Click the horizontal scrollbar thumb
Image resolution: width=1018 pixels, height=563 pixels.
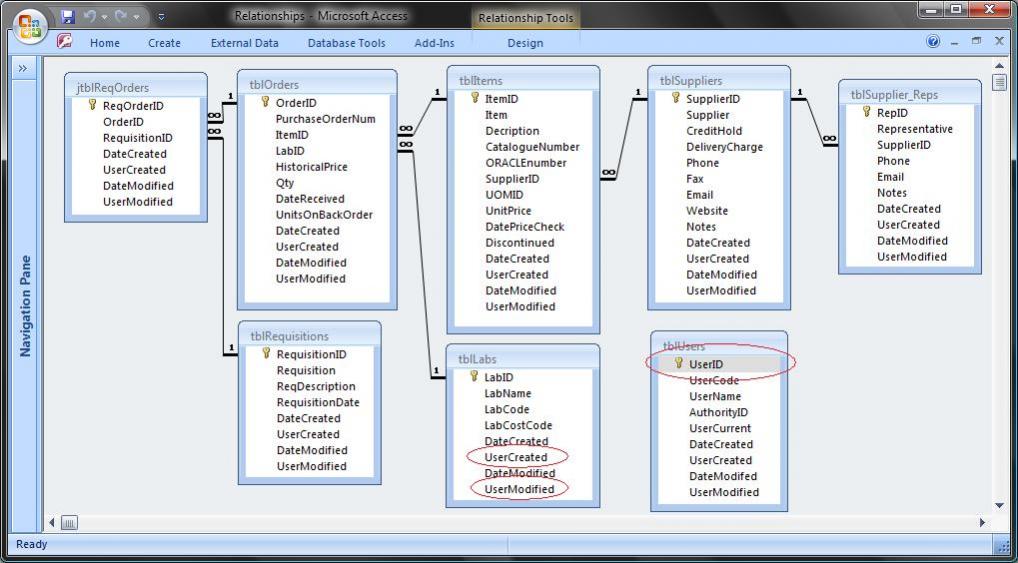click(x=69, y=522)
